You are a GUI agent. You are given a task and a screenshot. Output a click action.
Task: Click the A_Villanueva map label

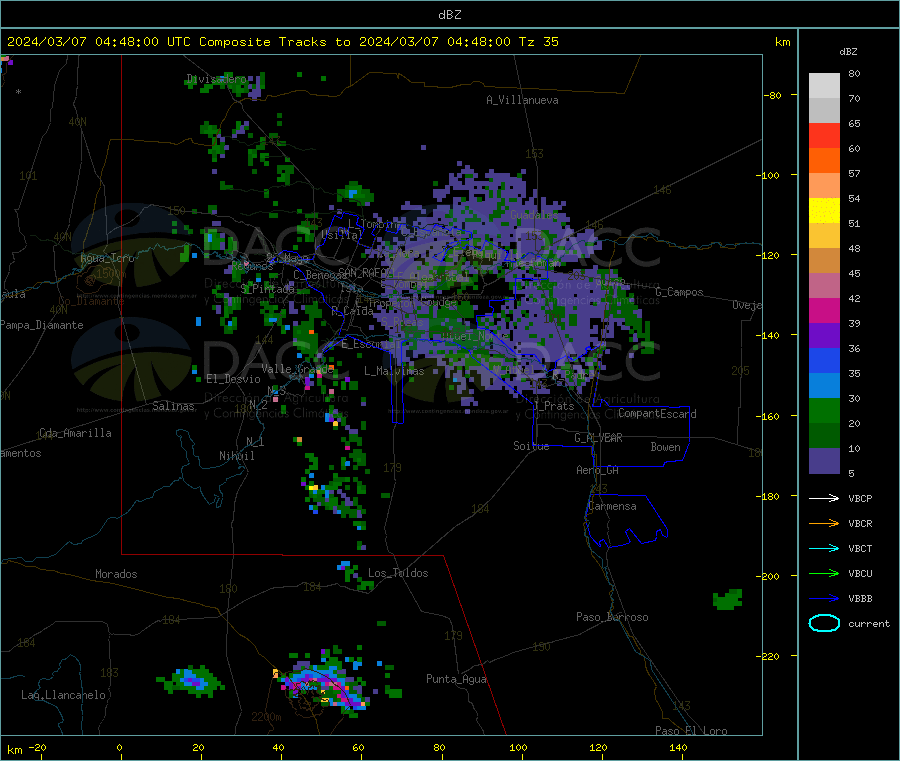522,100
